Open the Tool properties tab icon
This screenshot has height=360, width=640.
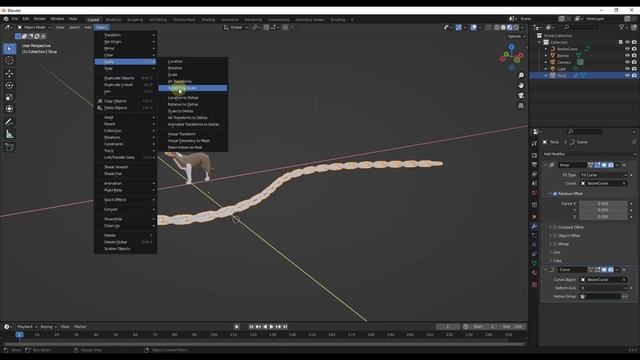pos(534,144)
